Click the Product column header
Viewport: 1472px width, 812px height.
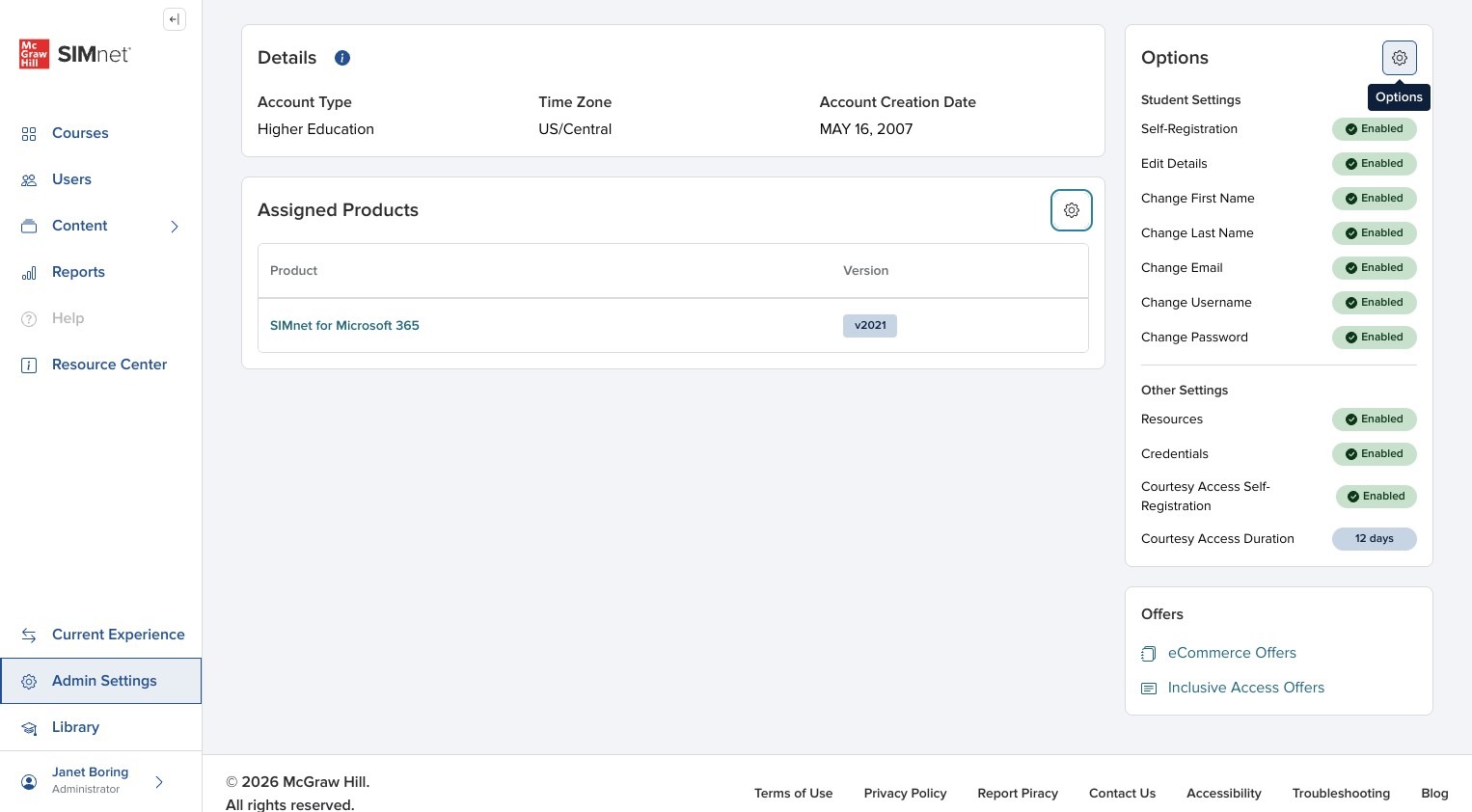tap(293, 271)
